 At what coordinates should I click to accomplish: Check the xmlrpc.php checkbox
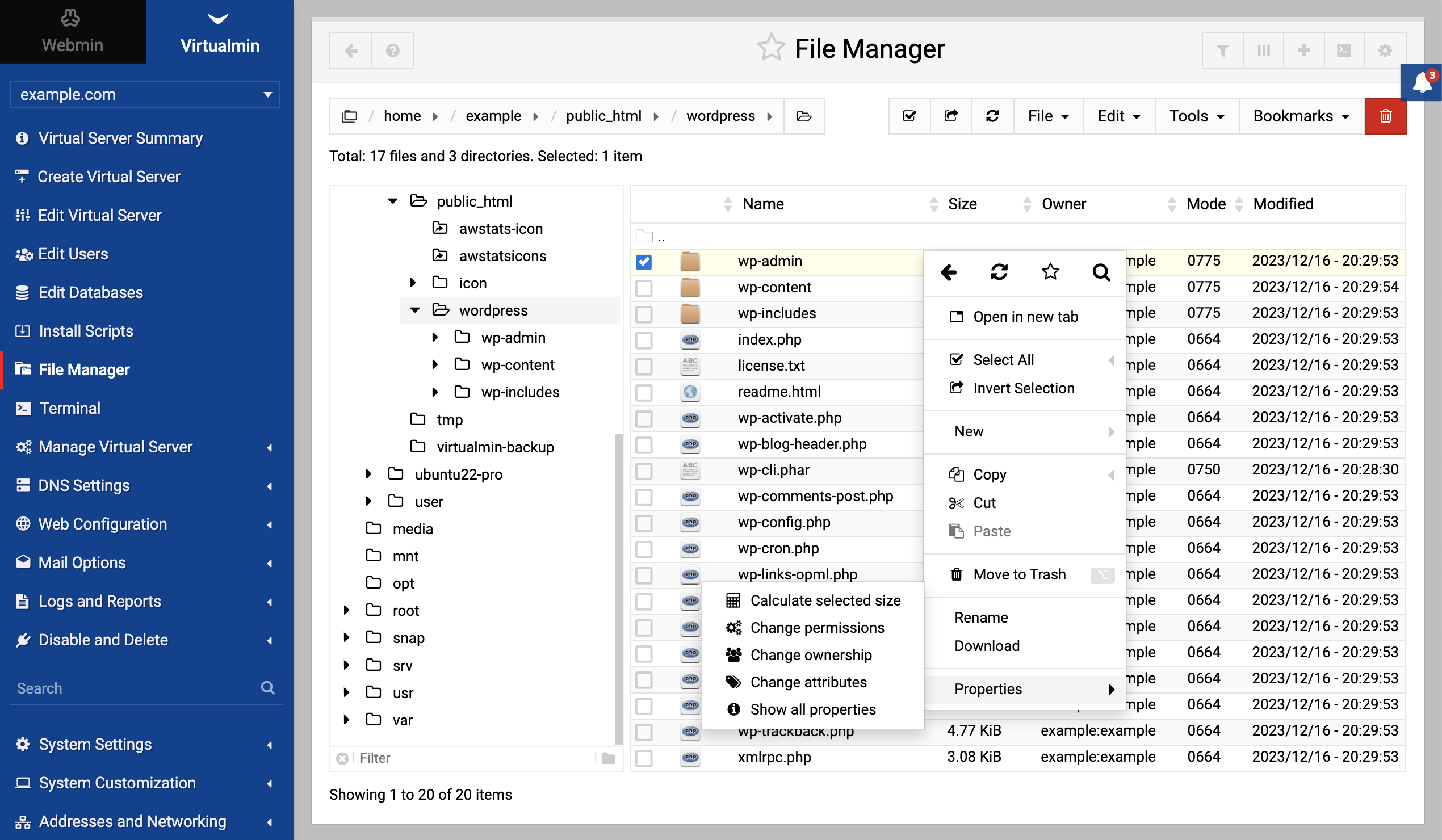pyautogui.click(x=644, y=758)
